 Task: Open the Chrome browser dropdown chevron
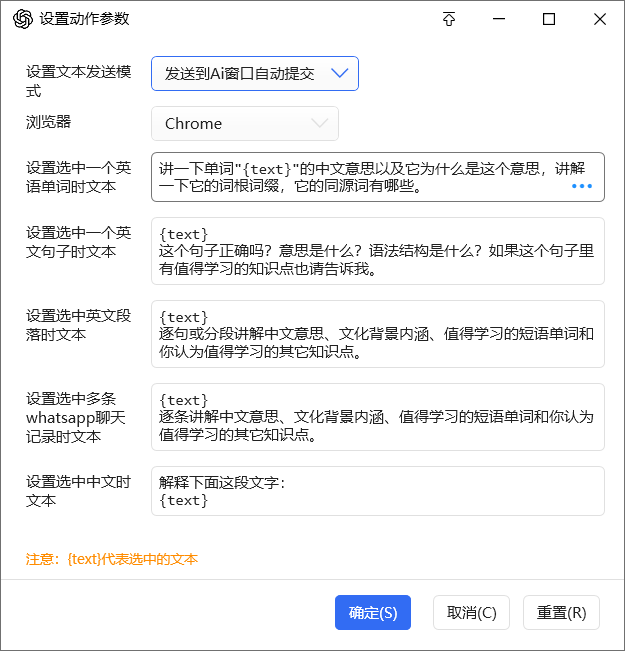coord(319,123)
